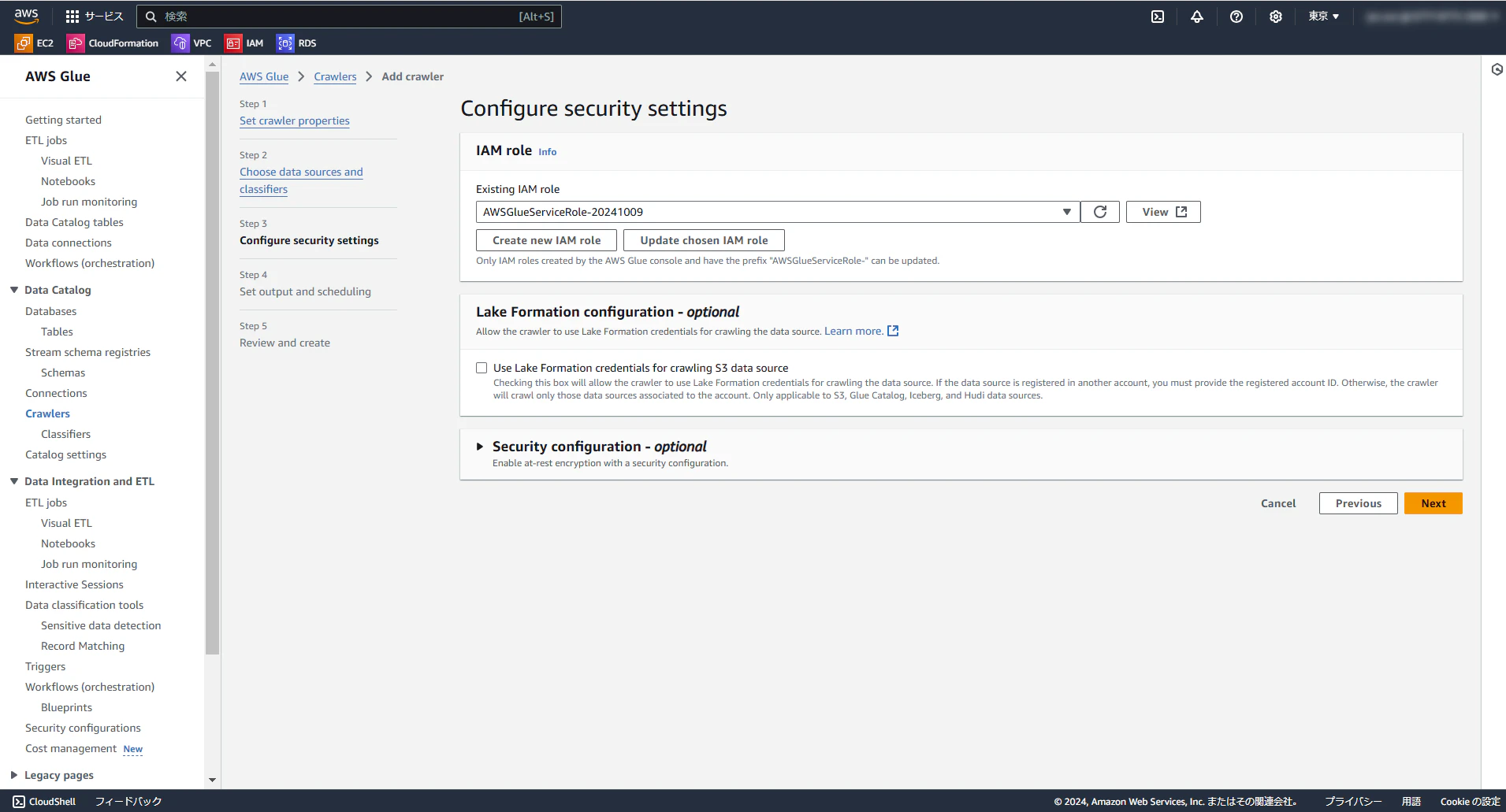Refresh the IAM role list
The image size is (1506, 812).
[1100, 212]
